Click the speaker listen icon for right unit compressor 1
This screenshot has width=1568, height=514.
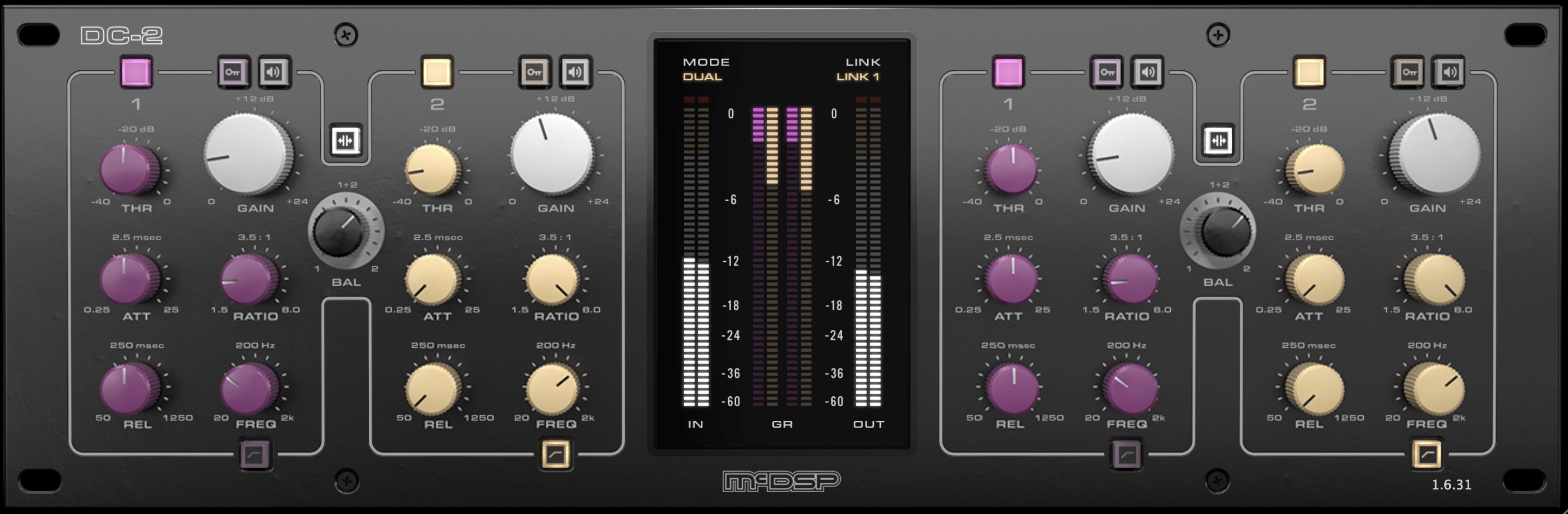[1147, 73]
